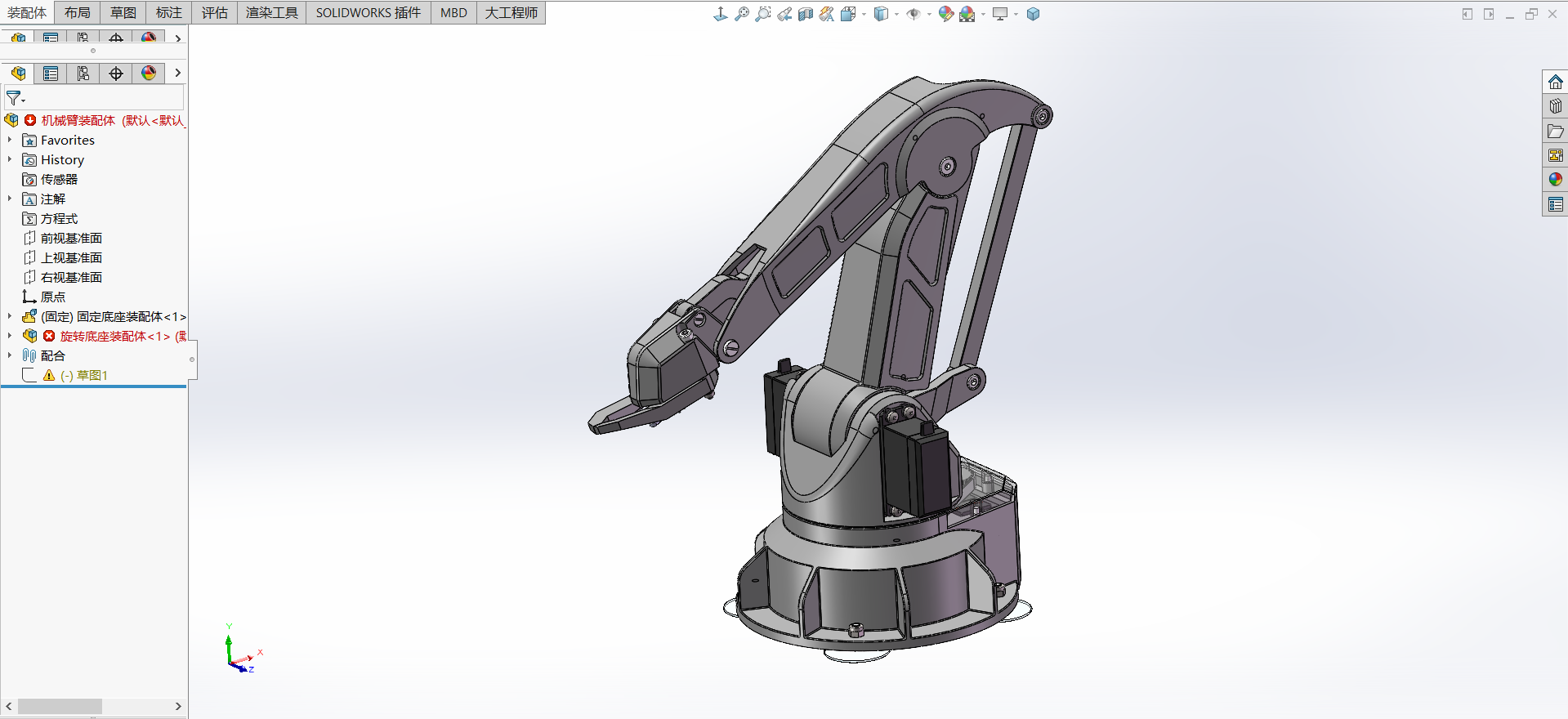Expand the 配合 mates folder
Viewport: 1568px width, 719px height.
(x=10, y=356)
